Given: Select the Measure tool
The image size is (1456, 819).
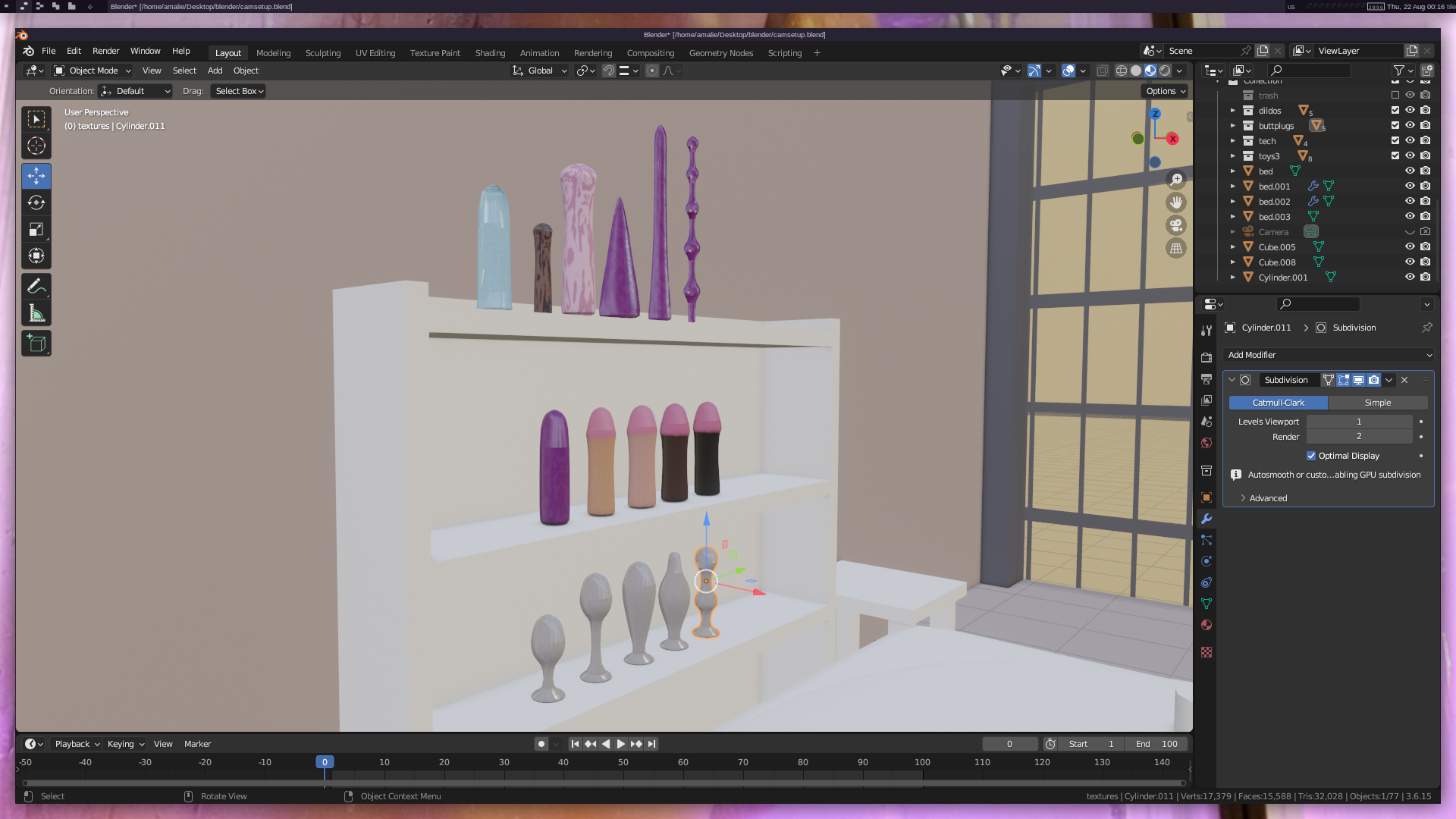Looking at the screenshot, I should (36, 313).
